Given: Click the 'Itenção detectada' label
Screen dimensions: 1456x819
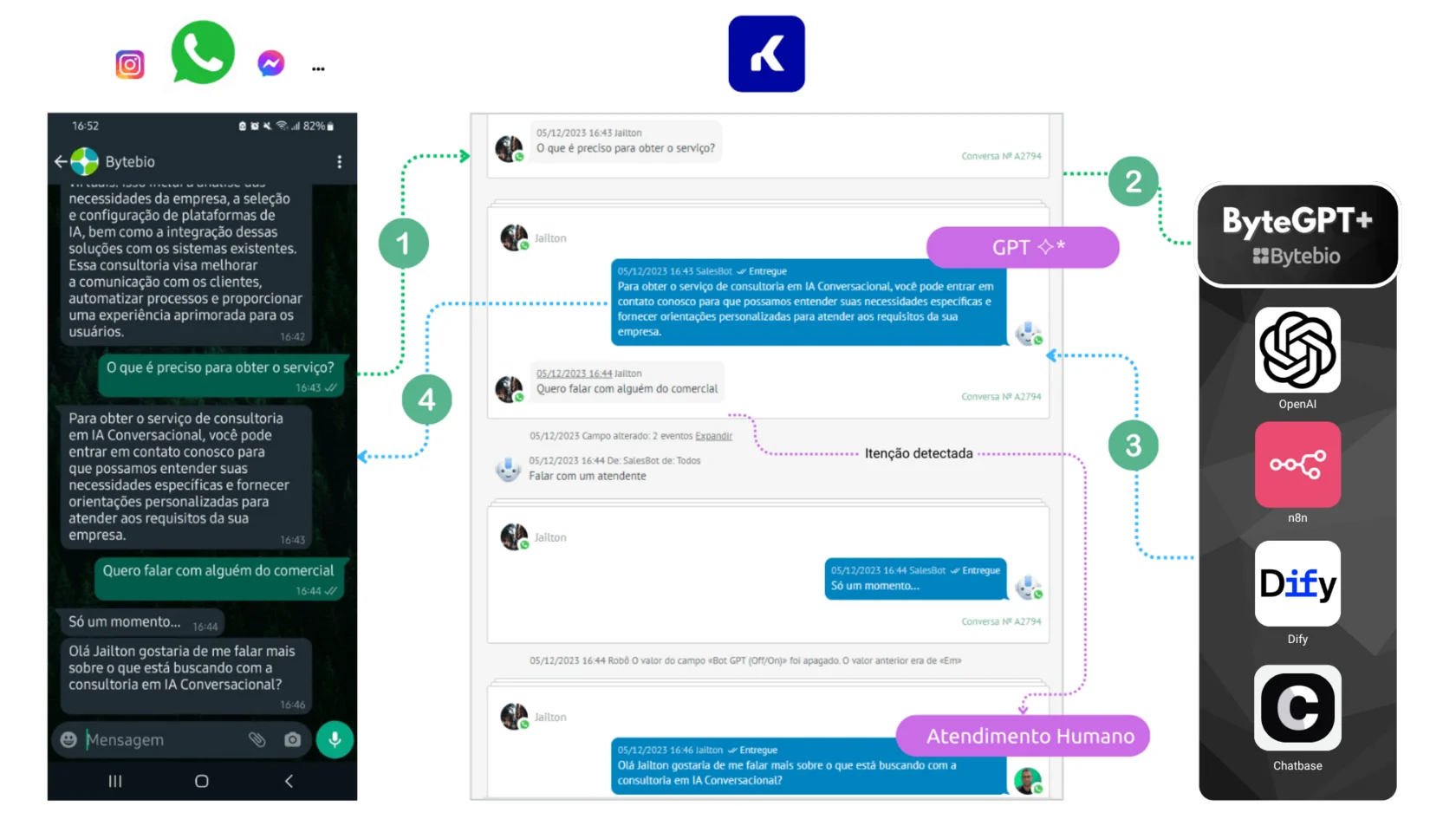Looking at the screenshot, I should click(919, 453).
